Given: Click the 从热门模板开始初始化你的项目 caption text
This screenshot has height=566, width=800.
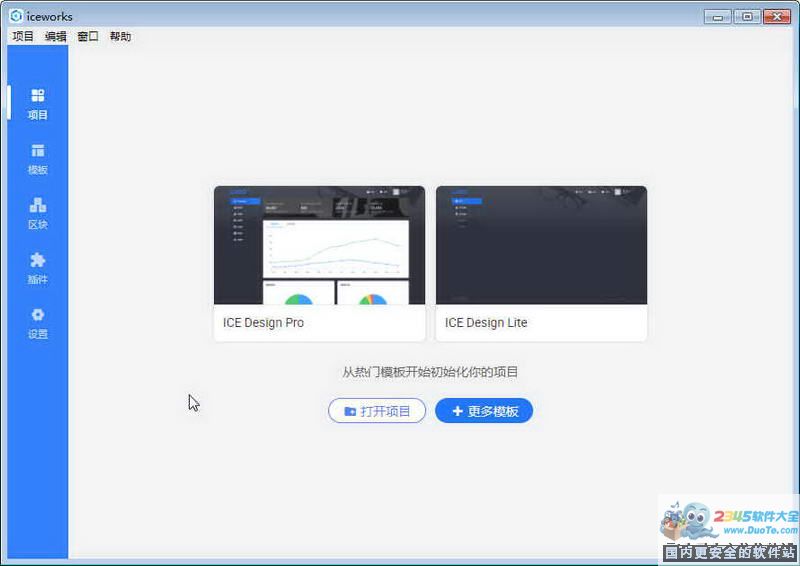Looking at the screenshot, I should click(430, 372).
